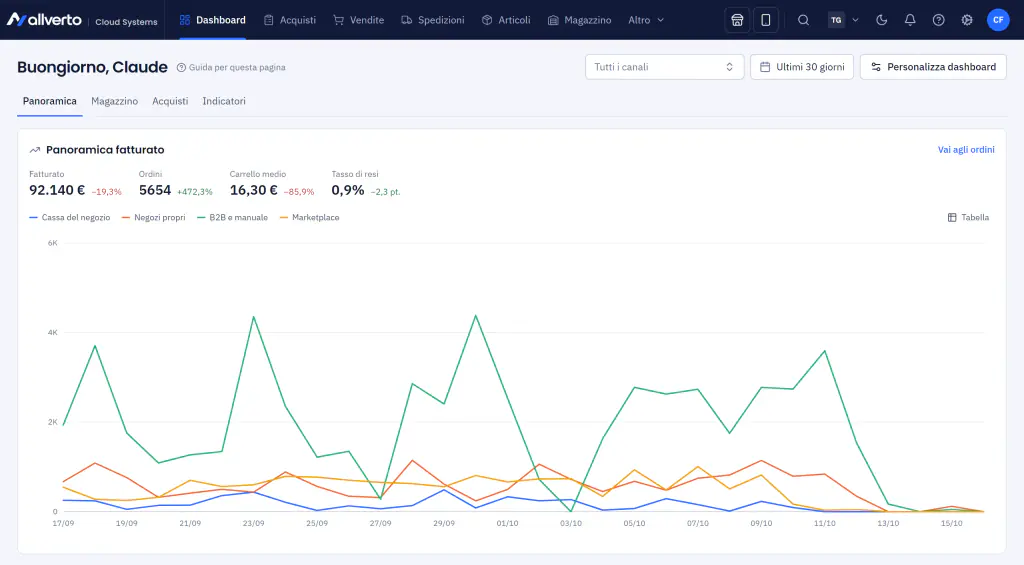Toggle B2B e manuale legend series
Viewport: 1024px width, 565px height.
pyautogui.click(x=232, y=218)
